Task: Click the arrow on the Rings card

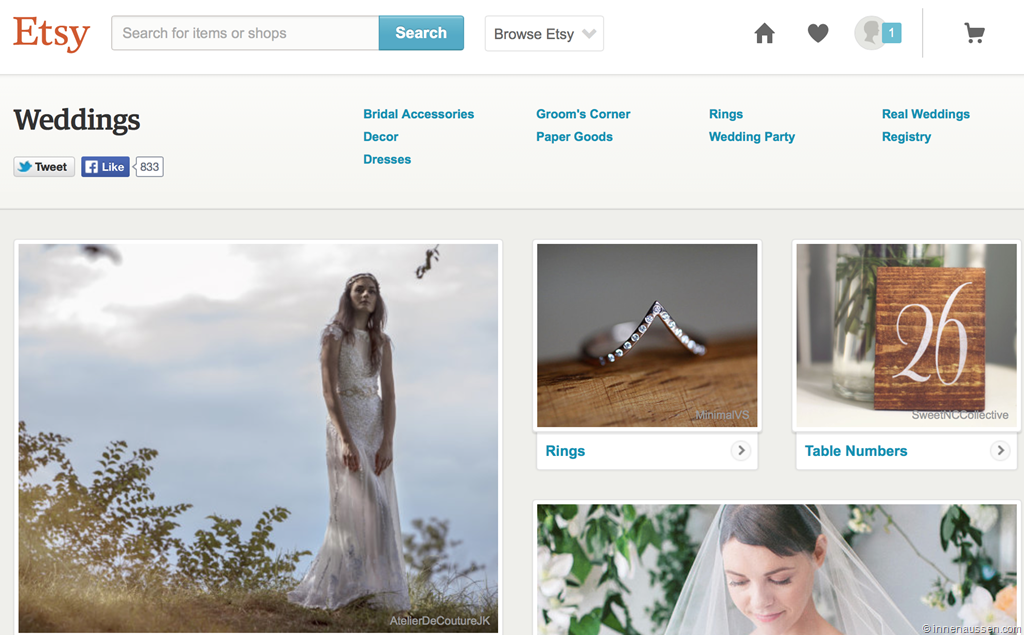Action: click(x=741, y=450)
